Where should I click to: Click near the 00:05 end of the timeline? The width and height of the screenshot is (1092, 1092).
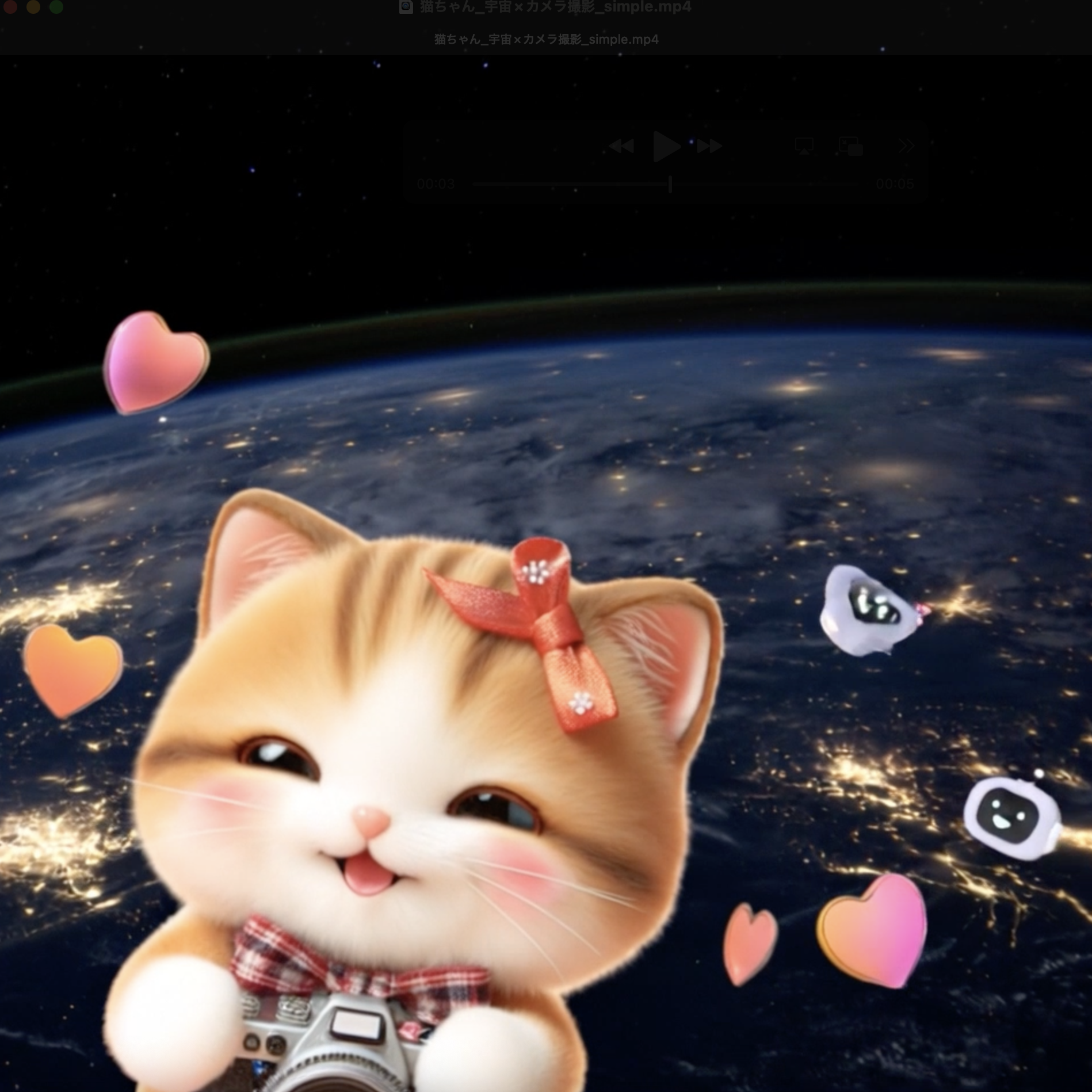[896, 184]
